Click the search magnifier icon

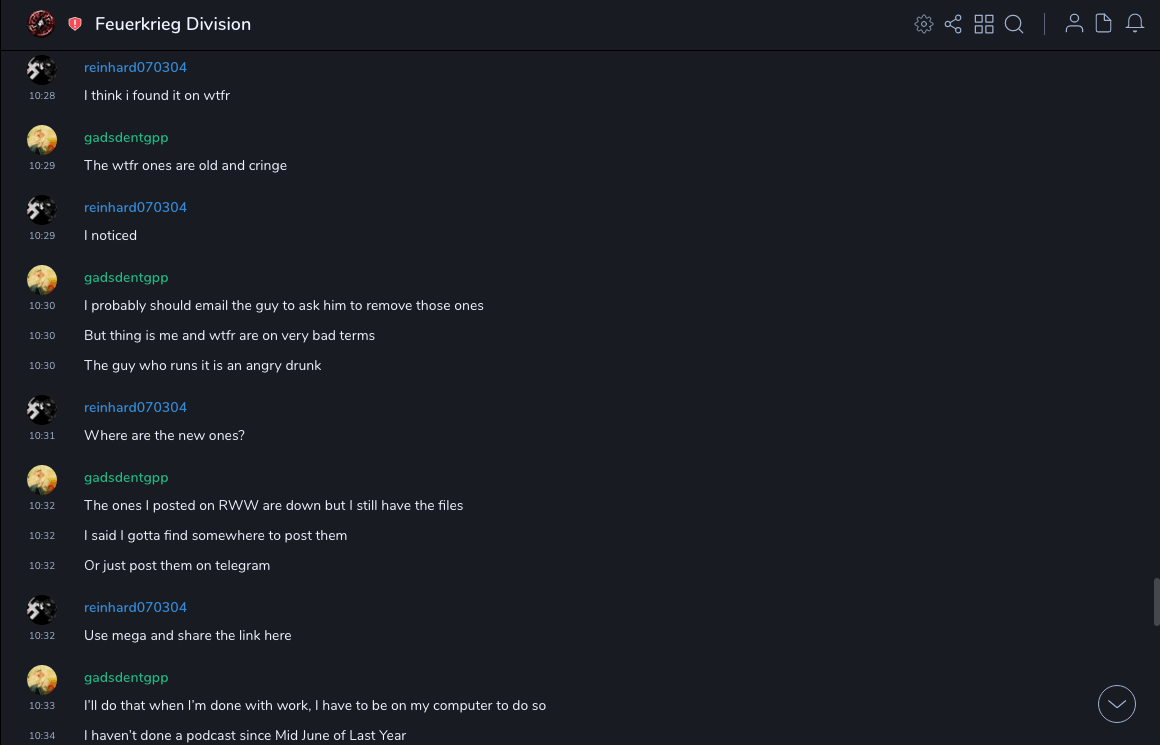coord(1014,24)
